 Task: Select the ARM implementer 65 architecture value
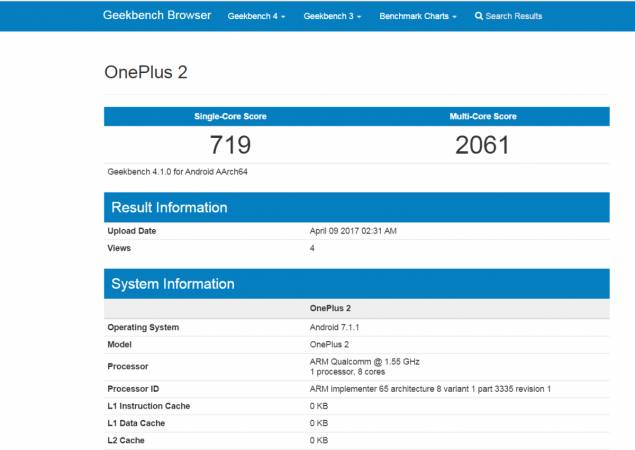tap(430, 389)
